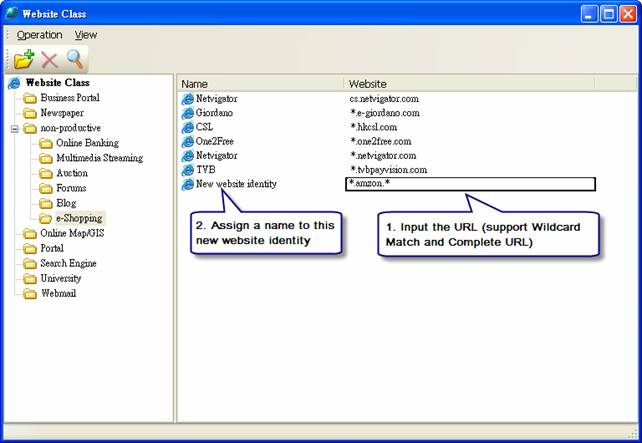Viewport: 642px width, 443px height.
Task: Select the Multimedia Streaming folder
Action: 100,158
